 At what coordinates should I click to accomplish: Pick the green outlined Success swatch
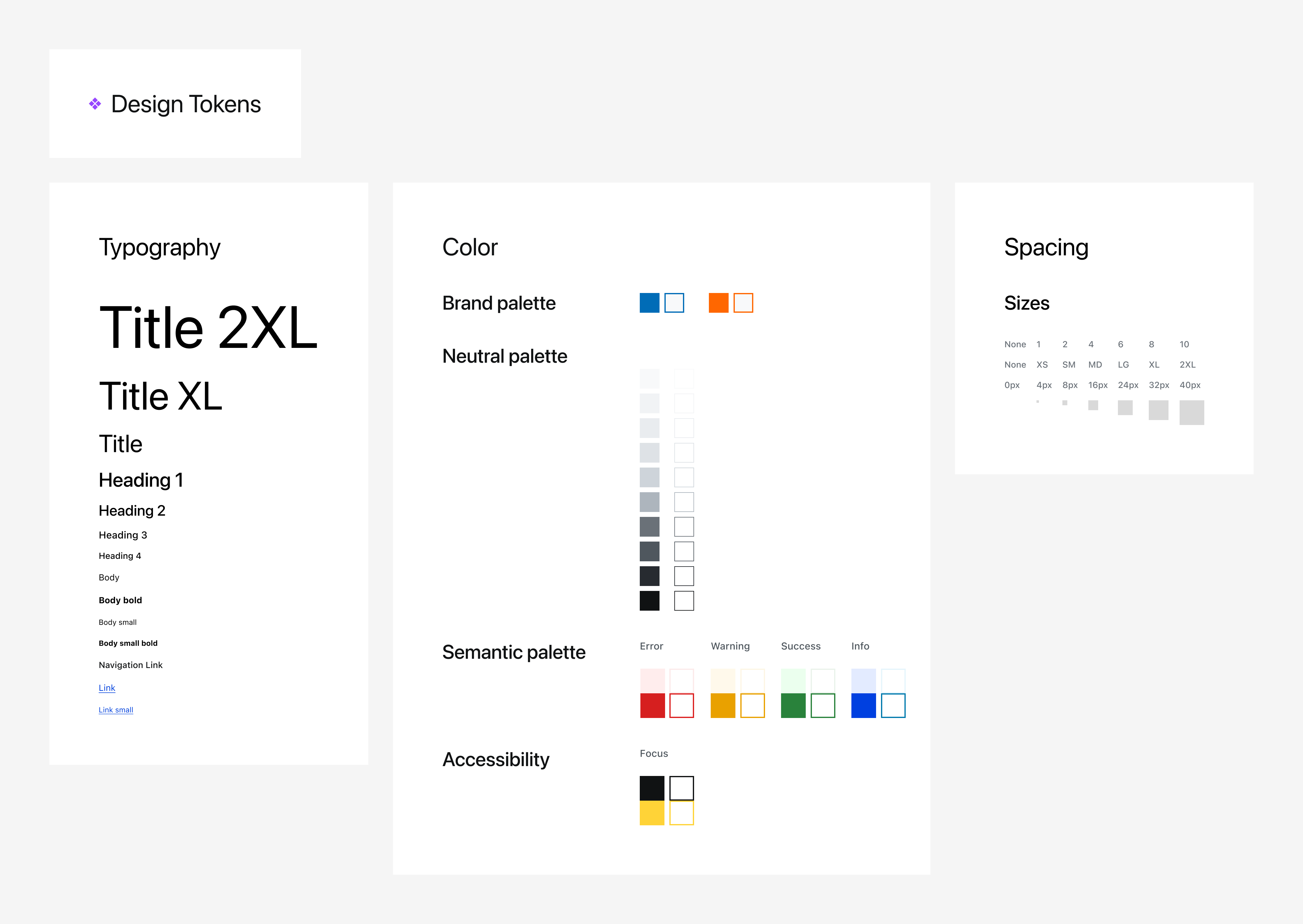pyautogui.click(x=823, y=706)
